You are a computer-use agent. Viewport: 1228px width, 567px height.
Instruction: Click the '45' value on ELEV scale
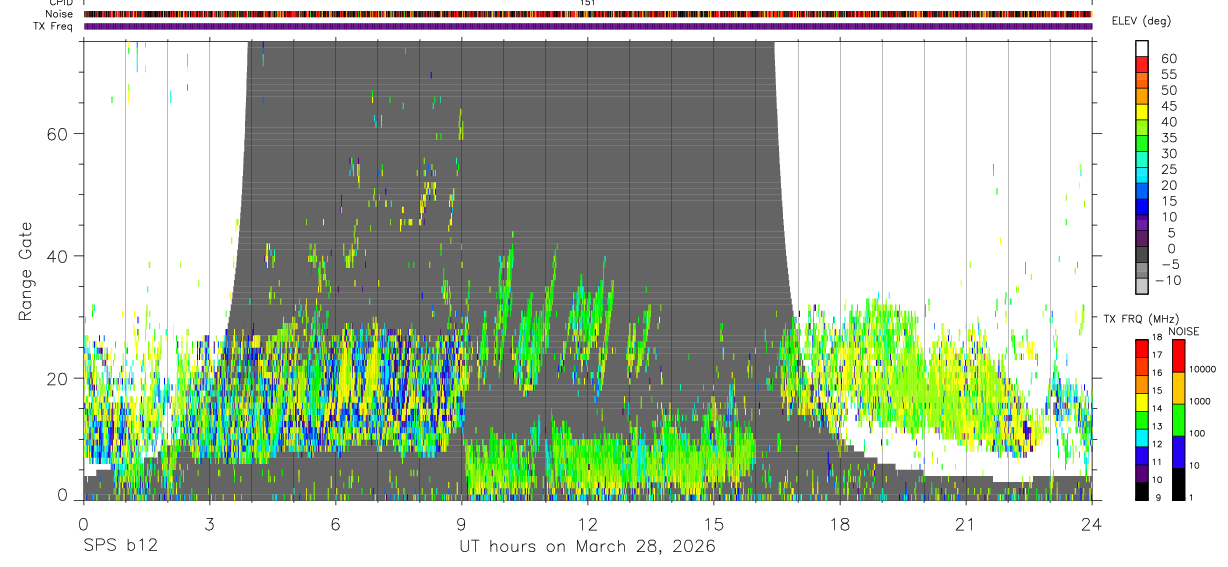click(x=1168, y=106)
